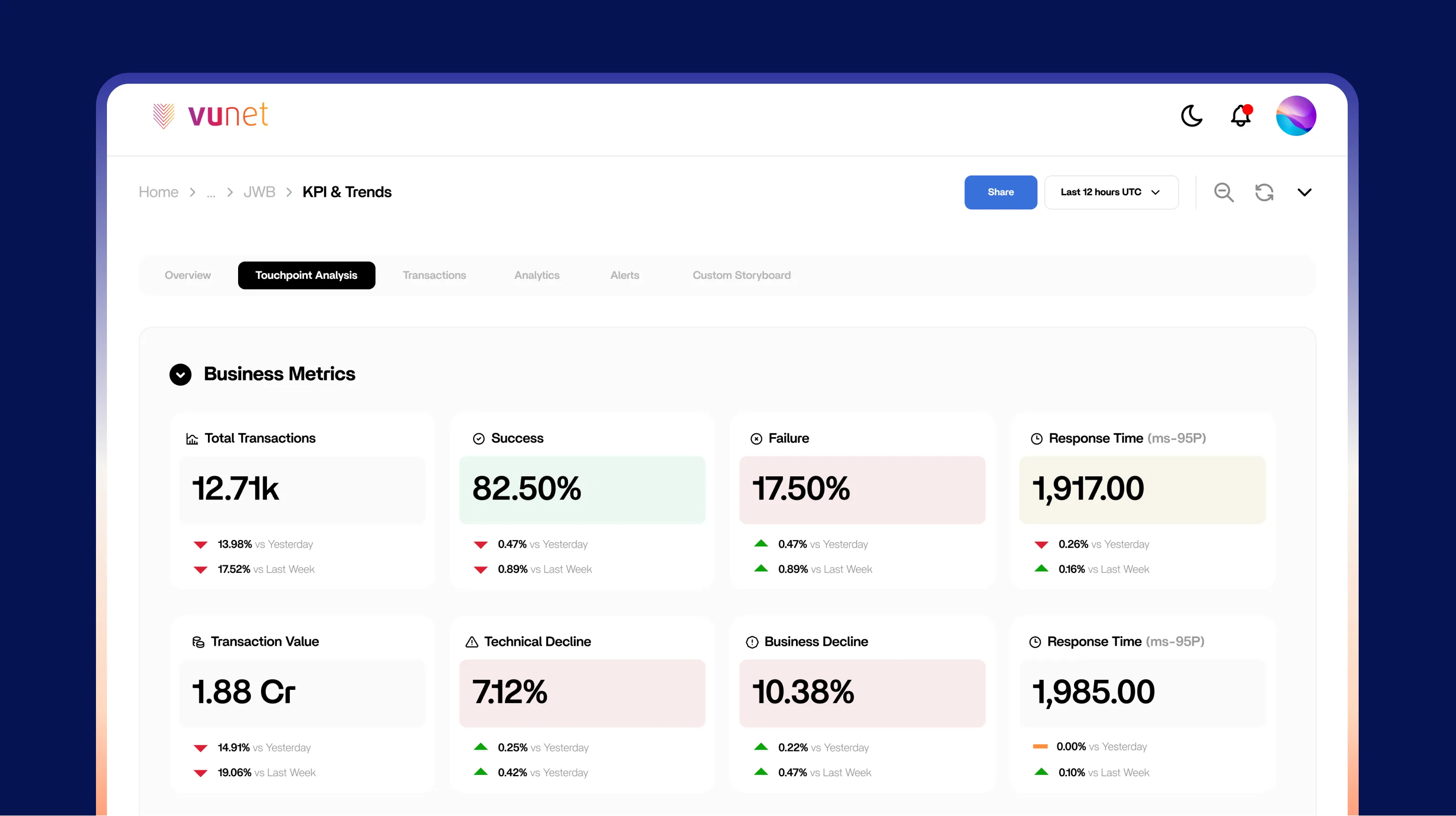
Task: Click the Total Transactions chart icon
Action: (x=192, y=439)
